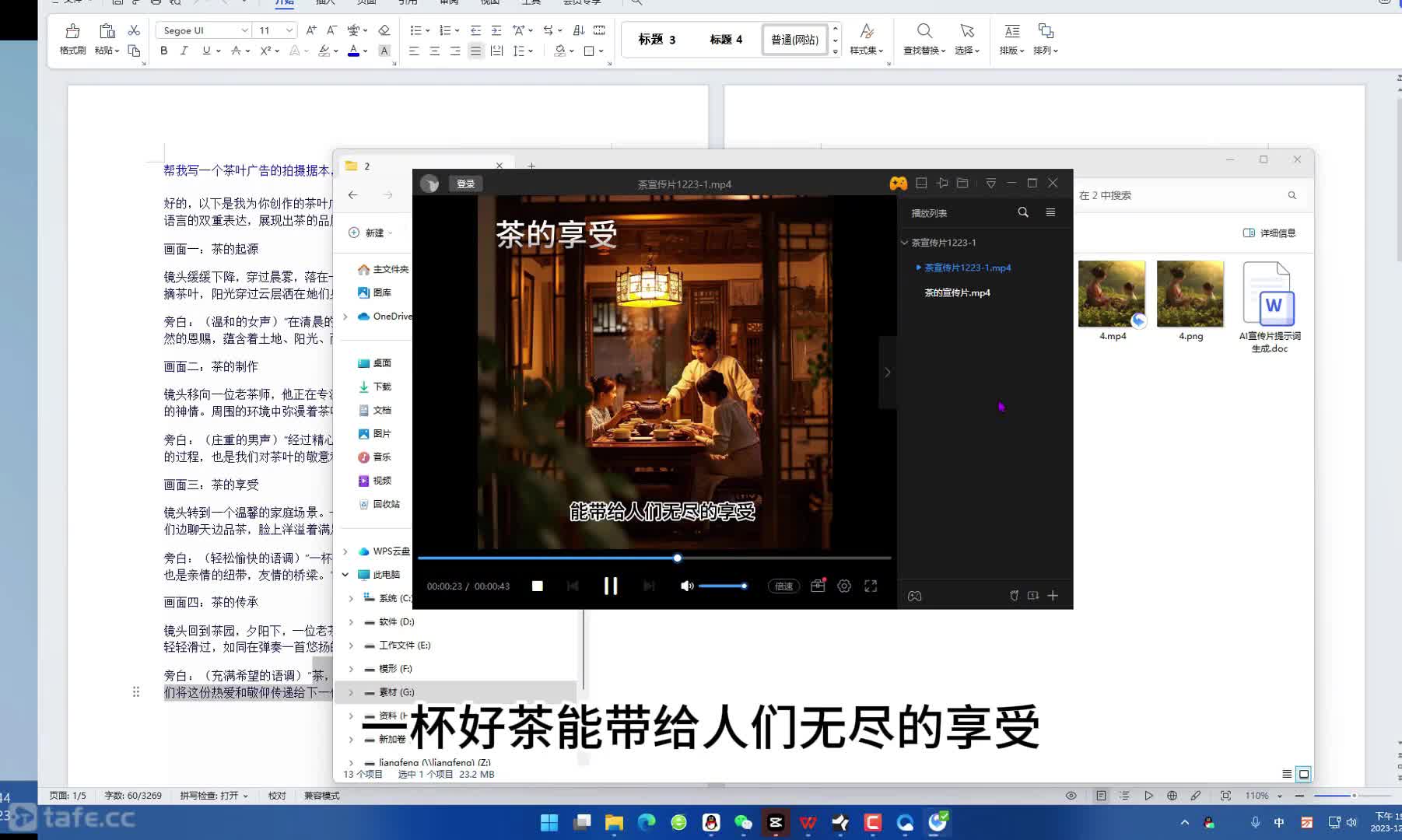Select the 普通(网站) style in the gallery
Screen dimensions: 1402x840
(x=794, y=40)
